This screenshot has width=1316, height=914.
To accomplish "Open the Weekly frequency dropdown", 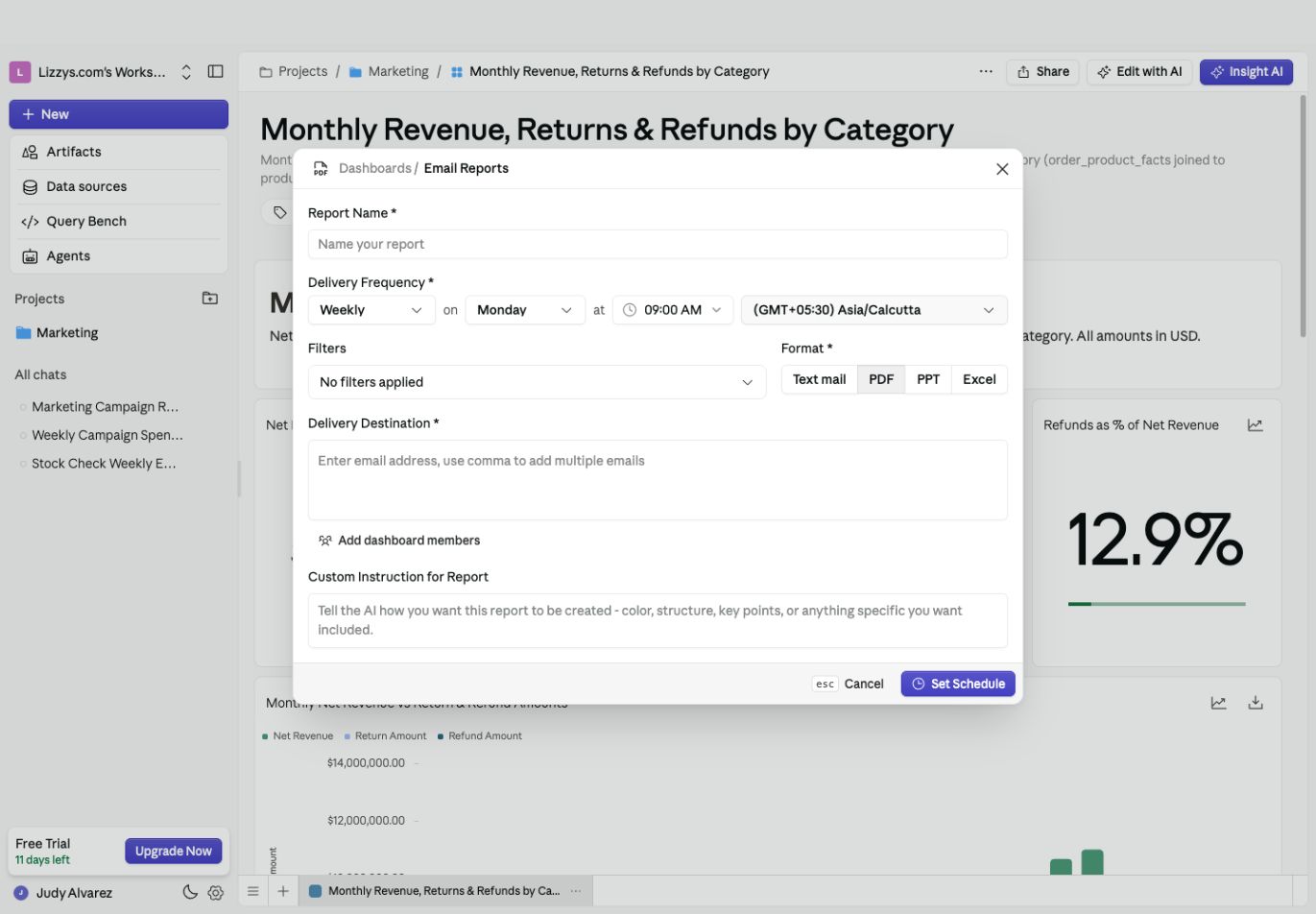I will (371, 310).
